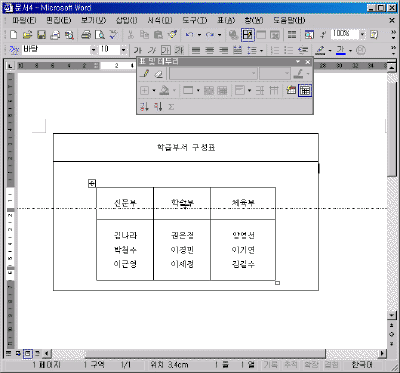Select the Draw Table pencil tool
Viewport: 400px width, 373px height.
click(x=144, y=74)
